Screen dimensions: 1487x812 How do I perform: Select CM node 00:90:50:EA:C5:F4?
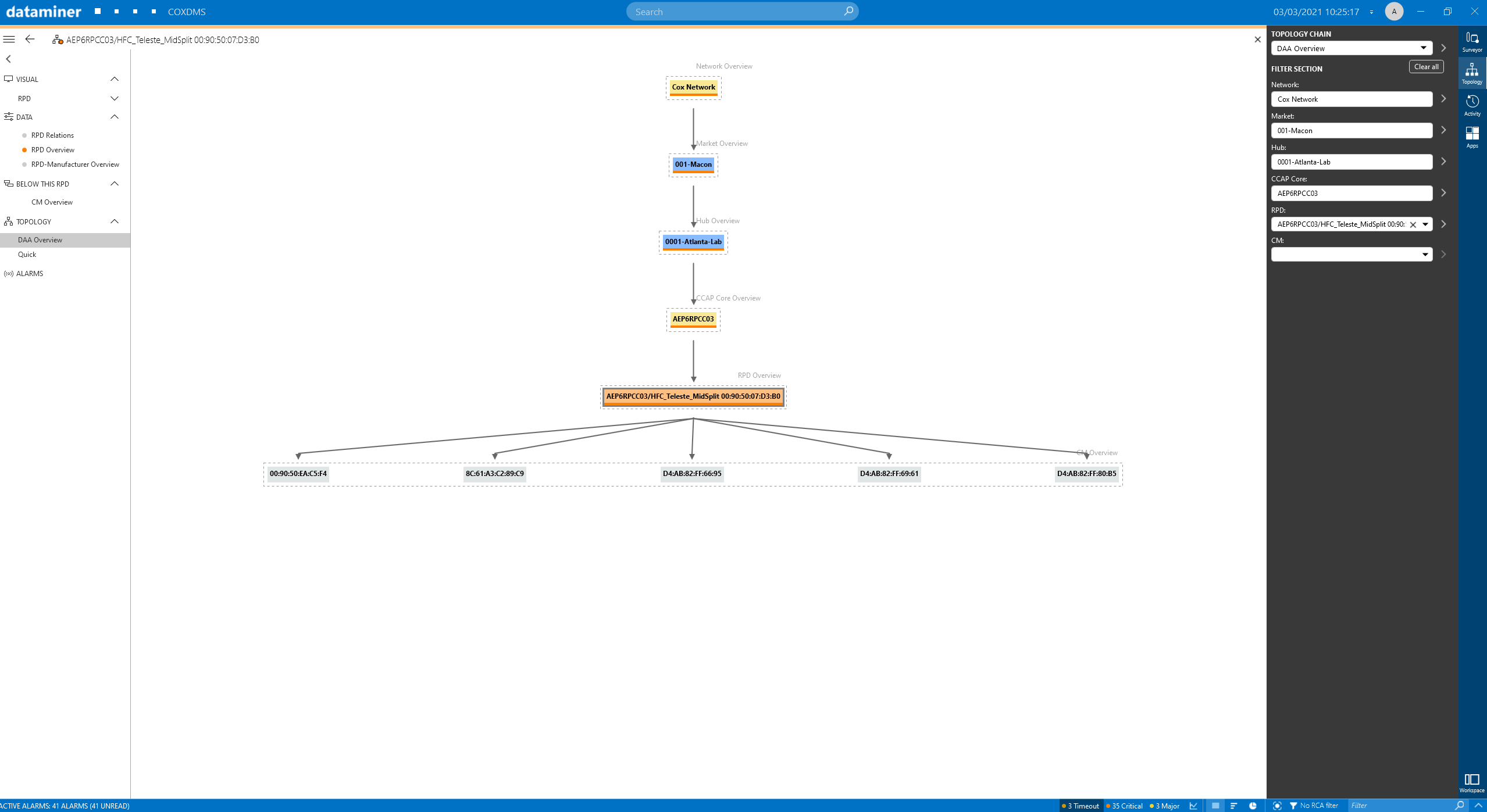(298, 474)
